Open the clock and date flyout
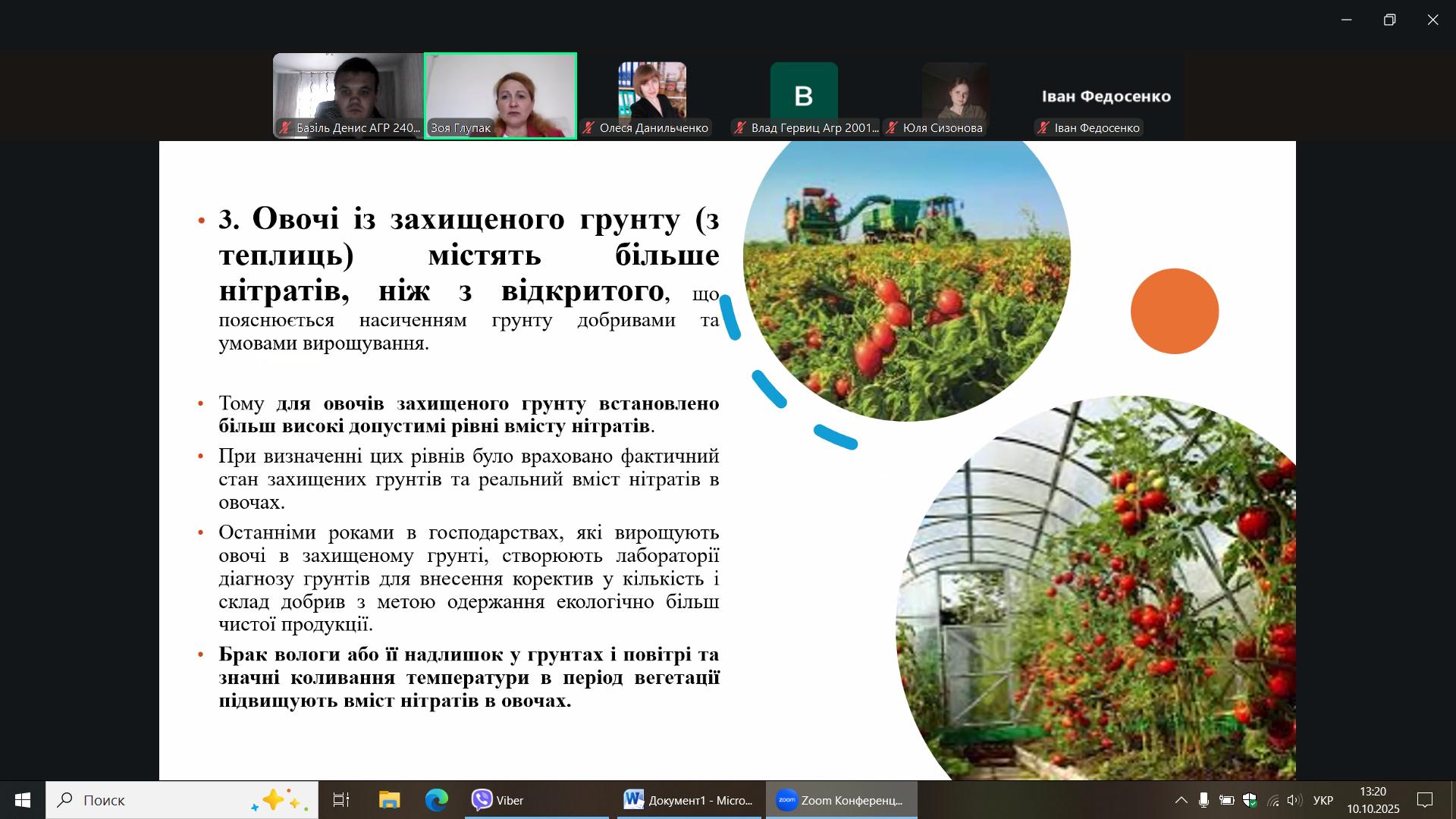 click(1373, 800)
